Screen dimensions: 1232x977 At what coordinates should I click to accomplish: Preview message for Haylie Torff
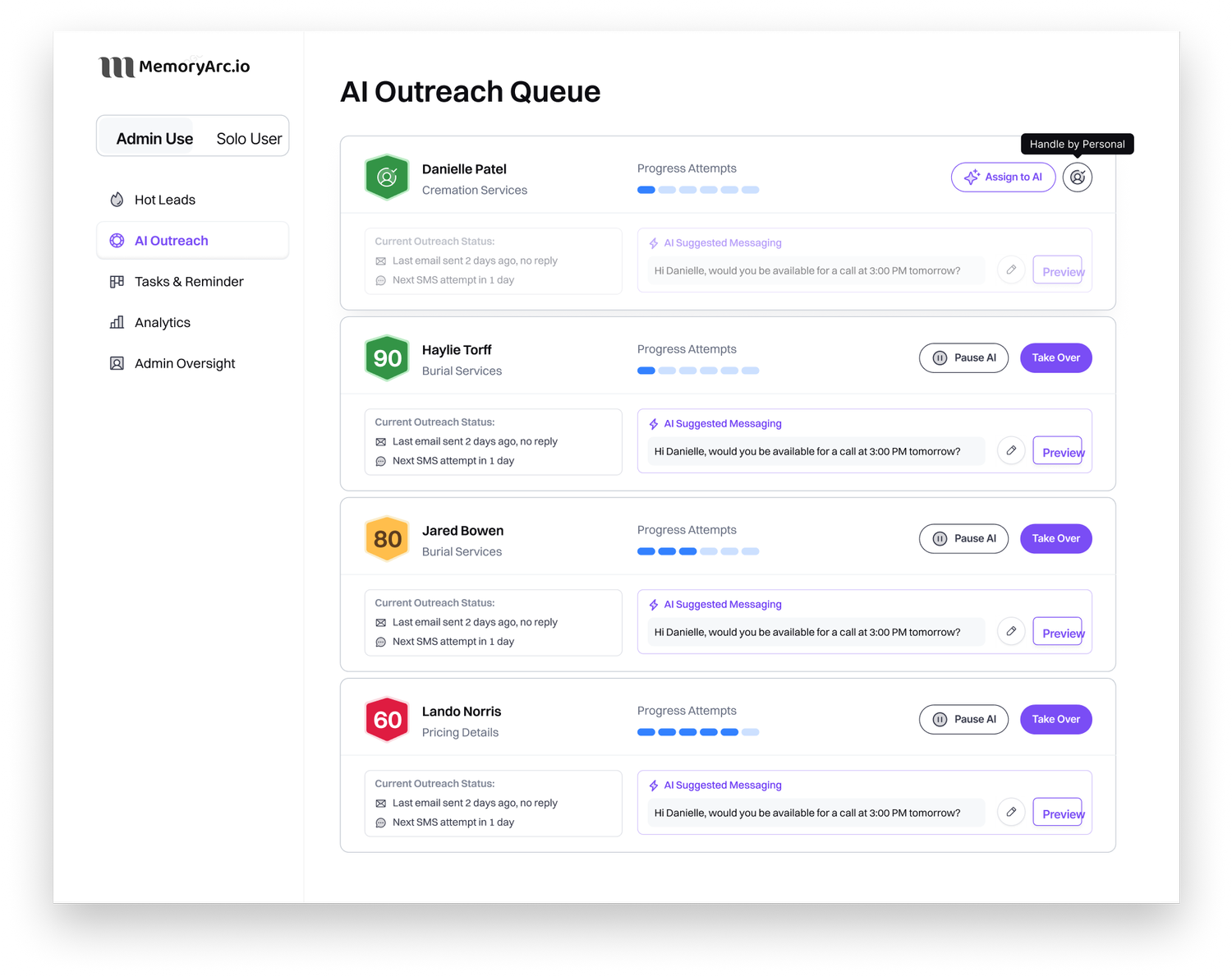point(1058,451)
